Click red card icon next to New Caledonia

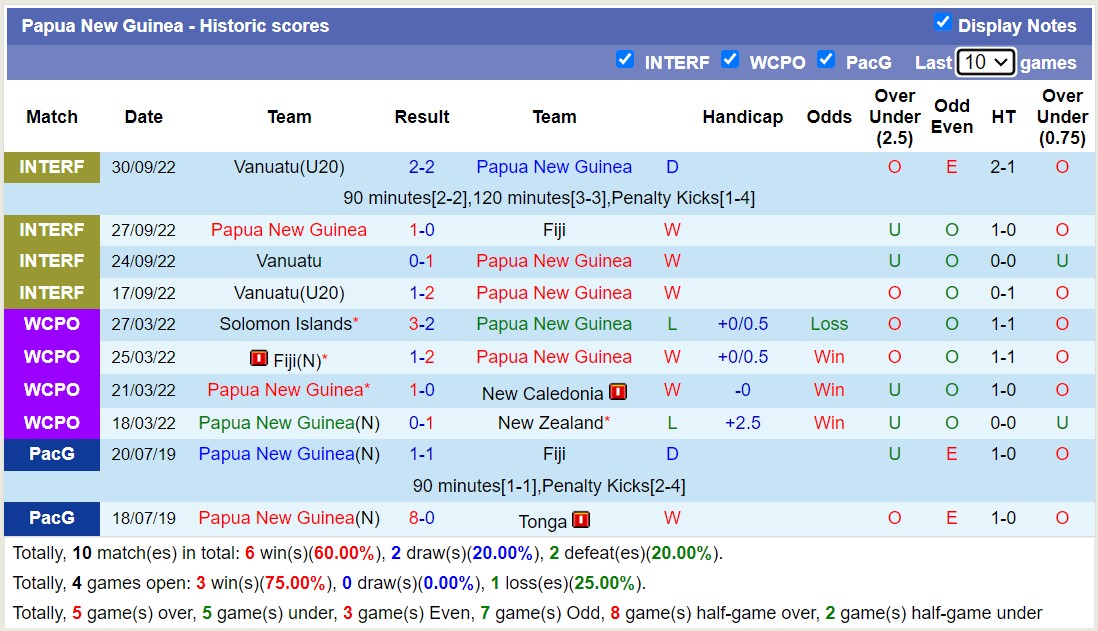617,391
